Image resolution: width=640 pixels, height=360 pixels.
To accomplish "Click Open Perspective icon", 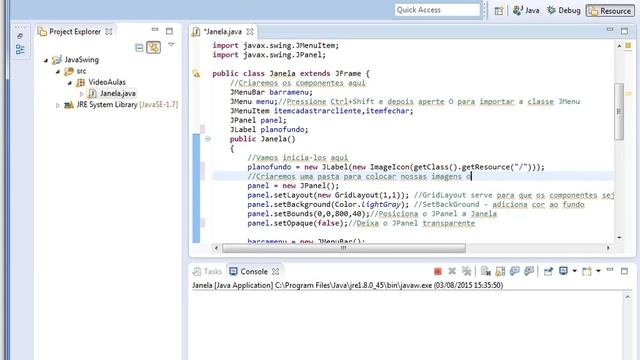I will click(x=499, y=11).
